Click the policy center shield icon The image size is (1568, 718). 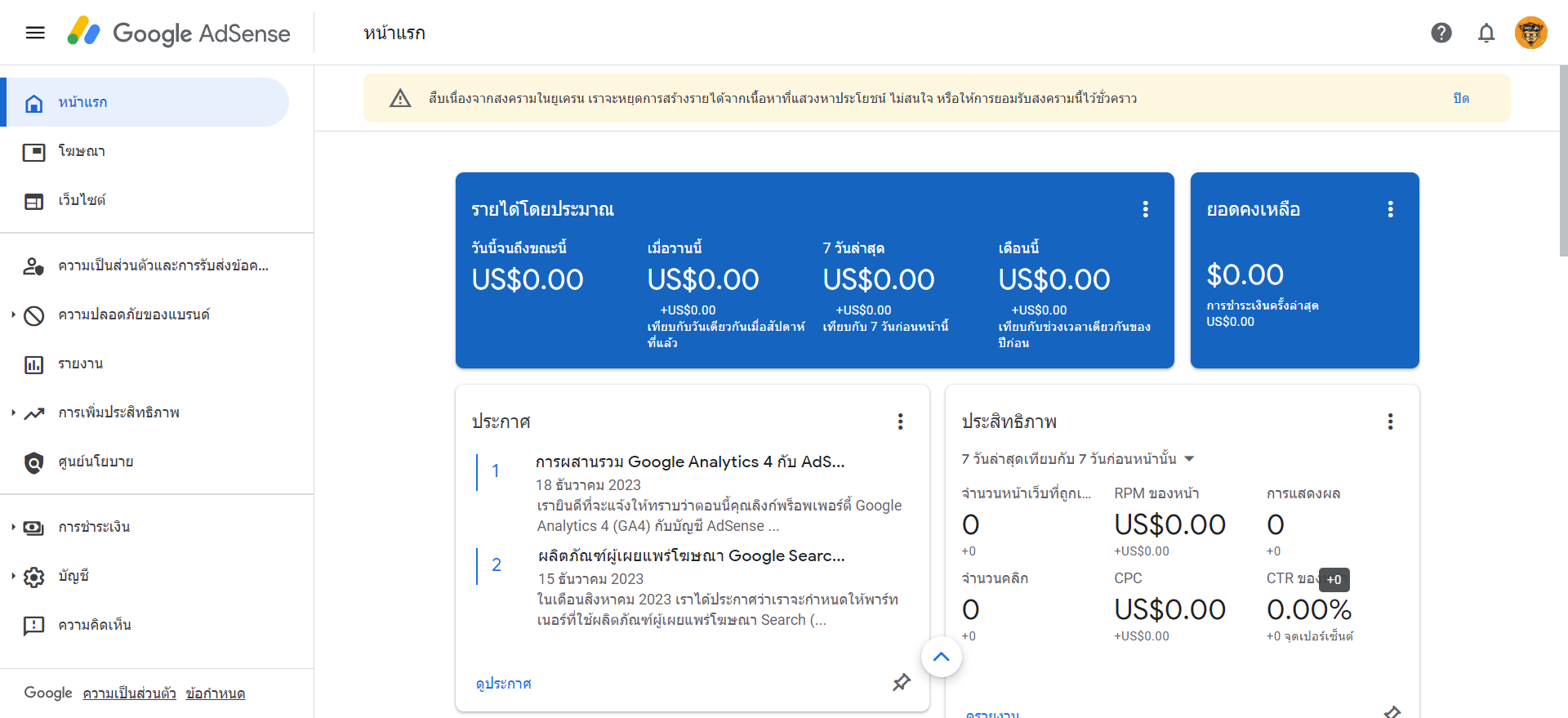point(33,462)
